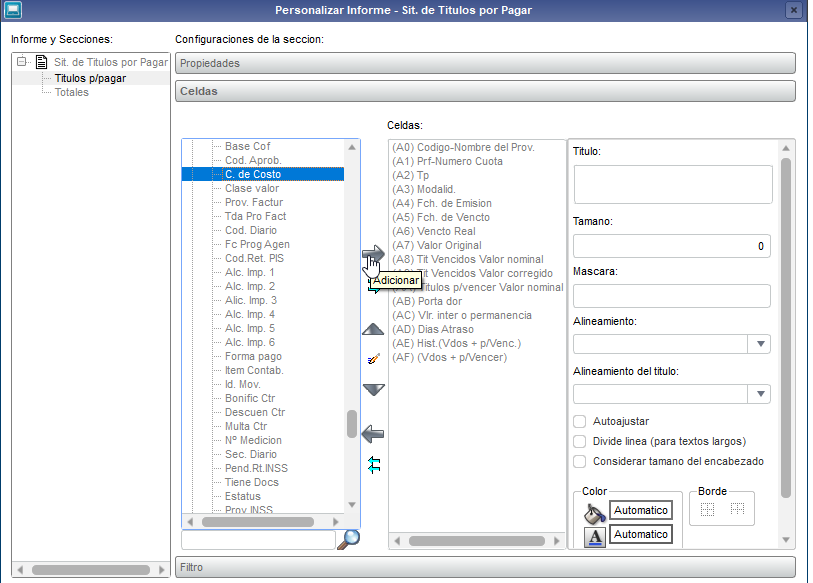Click the background color Automatico swatch
Image resolution: width=813 pixels, height=583 pixels.
pyautogui.click(x=640, y=510)
